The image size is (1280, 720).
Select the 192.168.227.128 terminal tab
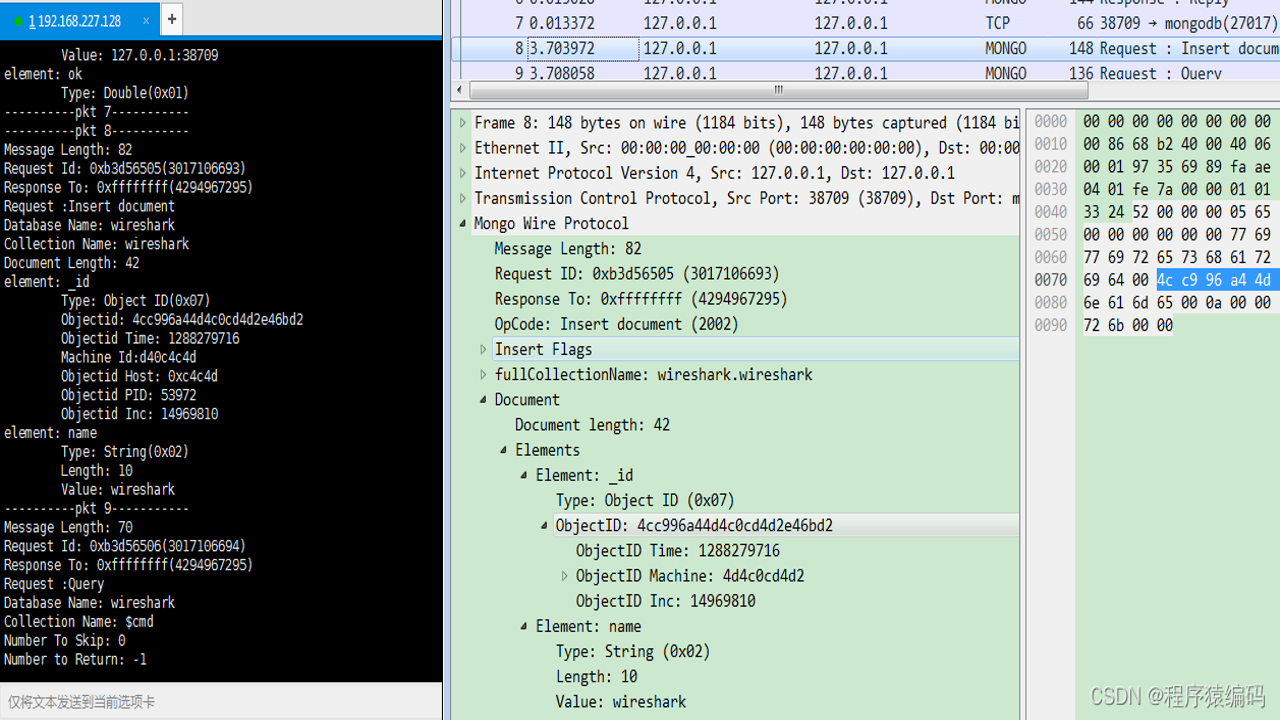coord(78,20)
